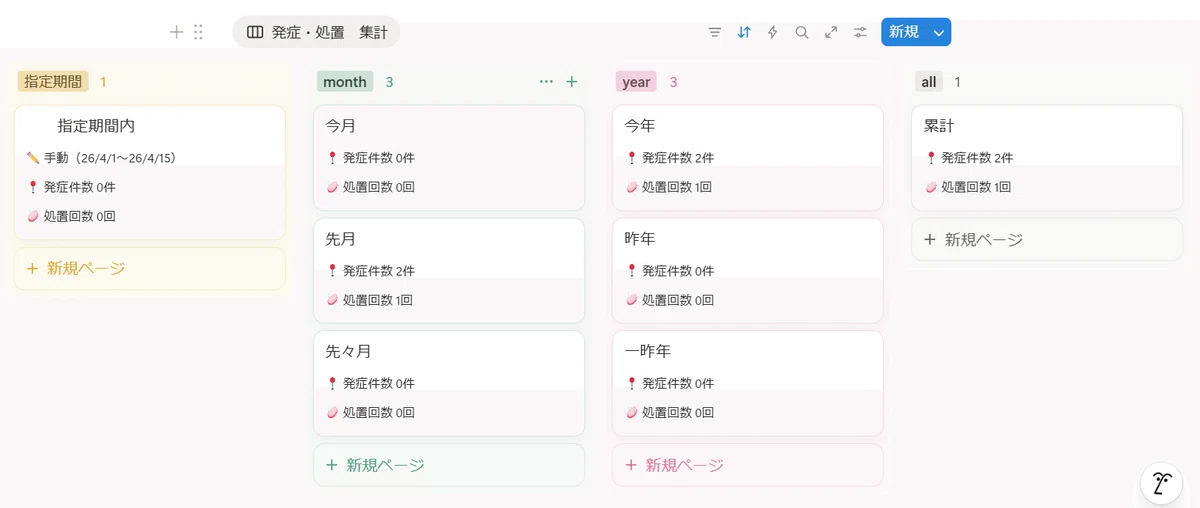Click the add view plus icon
Image resolution: width=1200 pixels, height=508 pixels.
177,32
